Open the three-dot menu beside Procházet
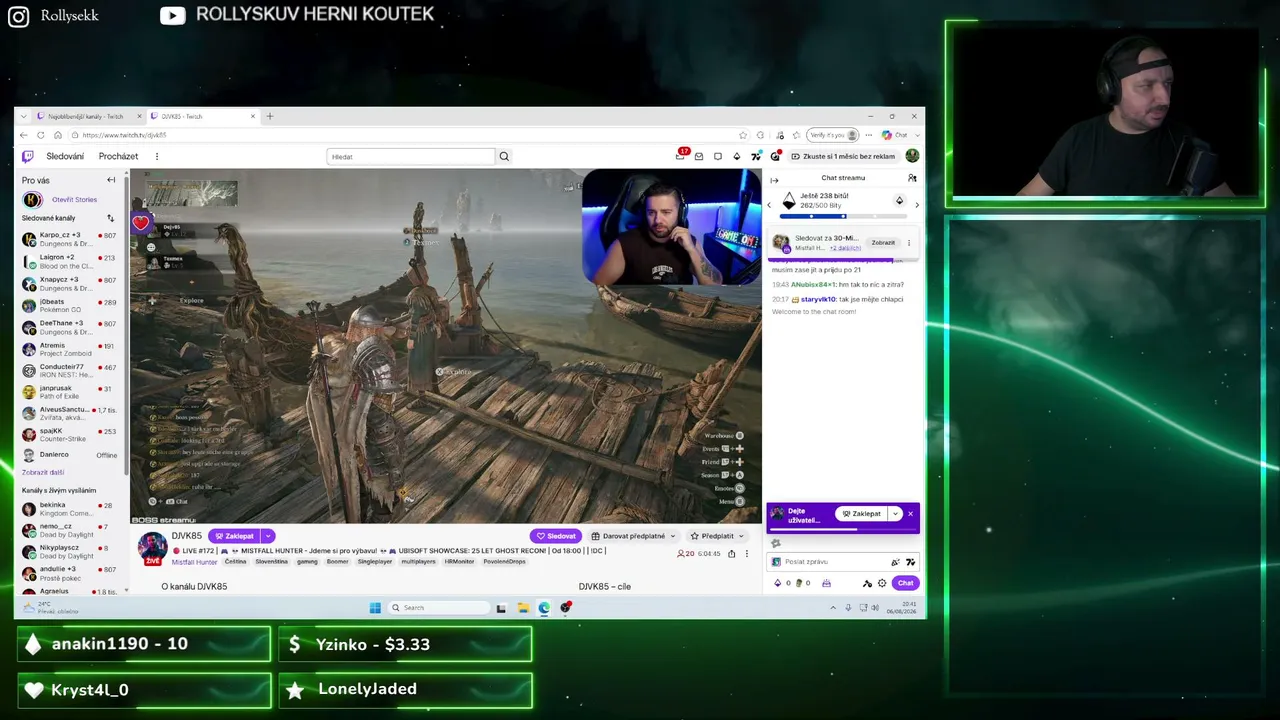1280x720 pixels. 156,156
